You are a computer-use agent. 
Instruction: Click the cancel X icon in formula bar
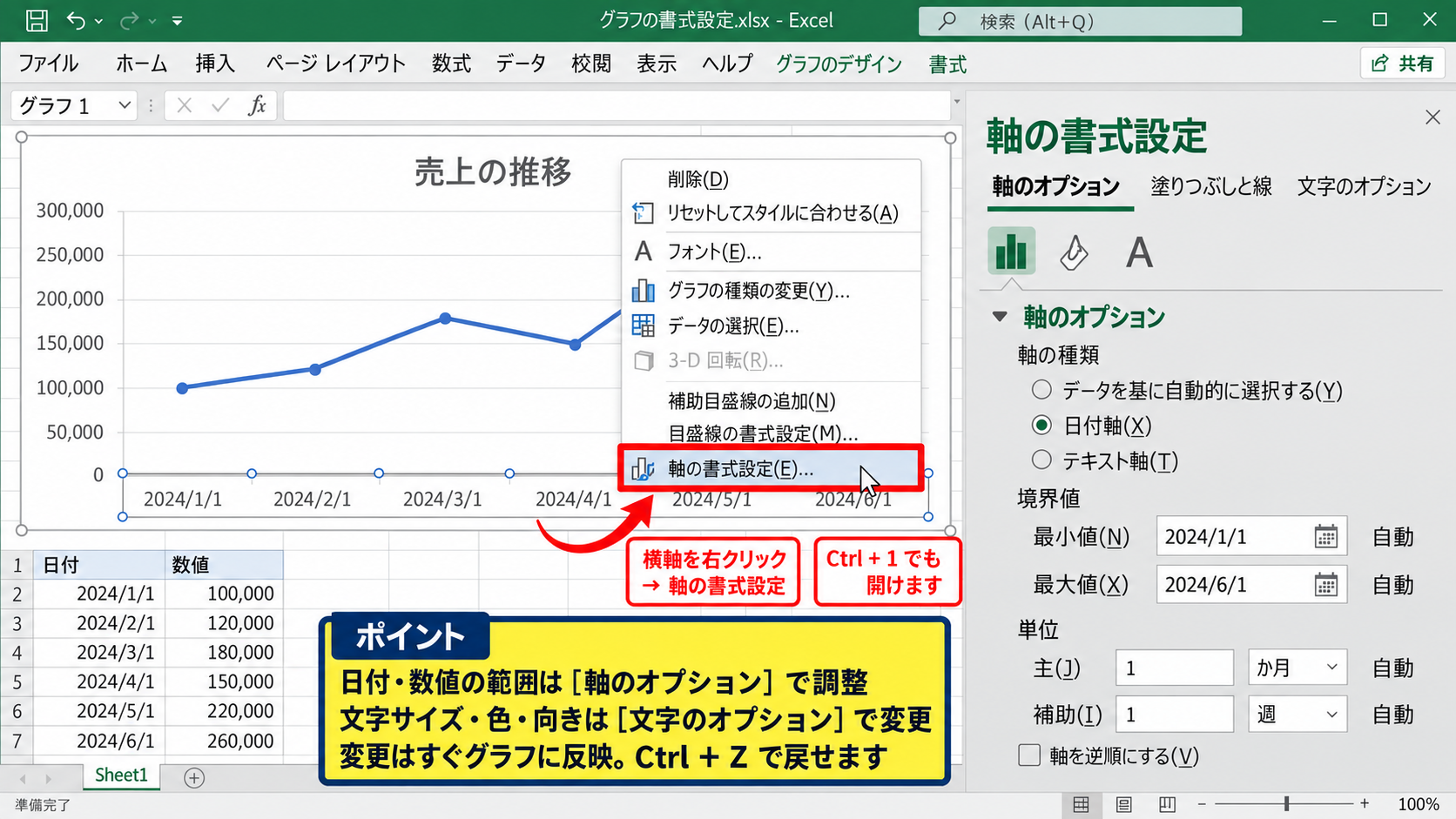(184, 105)
